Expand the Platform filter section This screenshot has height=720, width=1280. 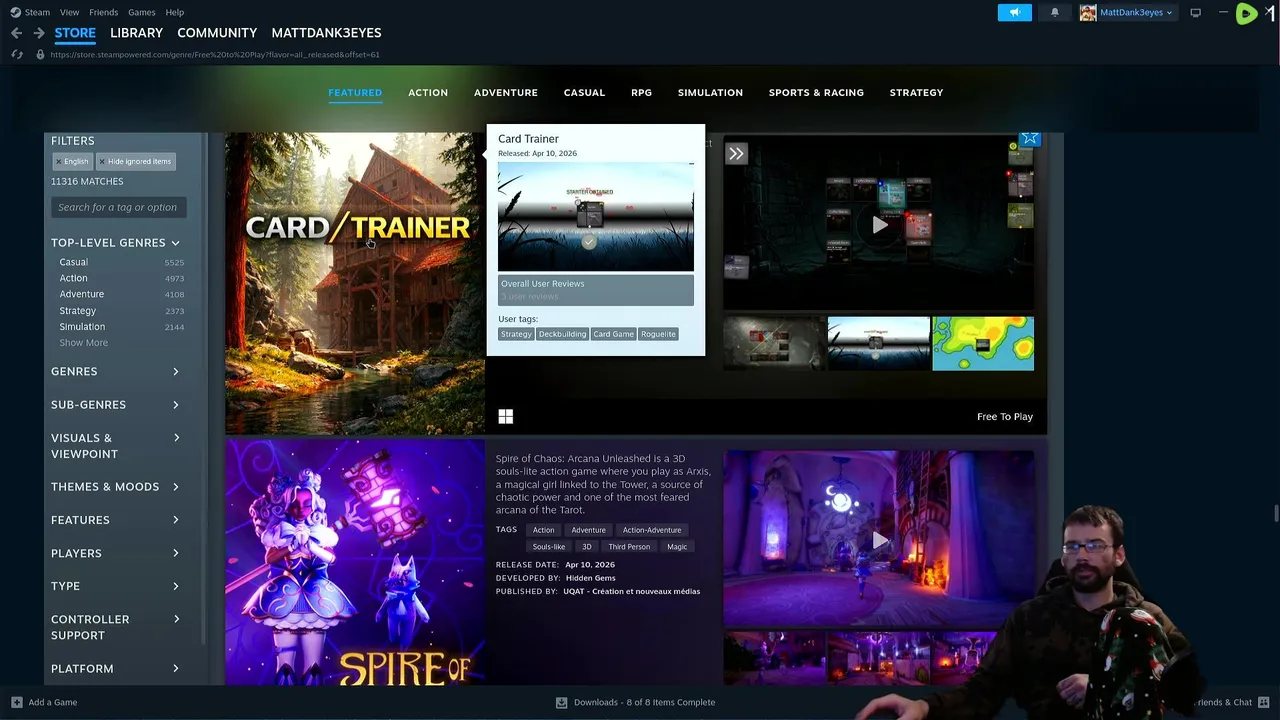(x=116, y=669)
